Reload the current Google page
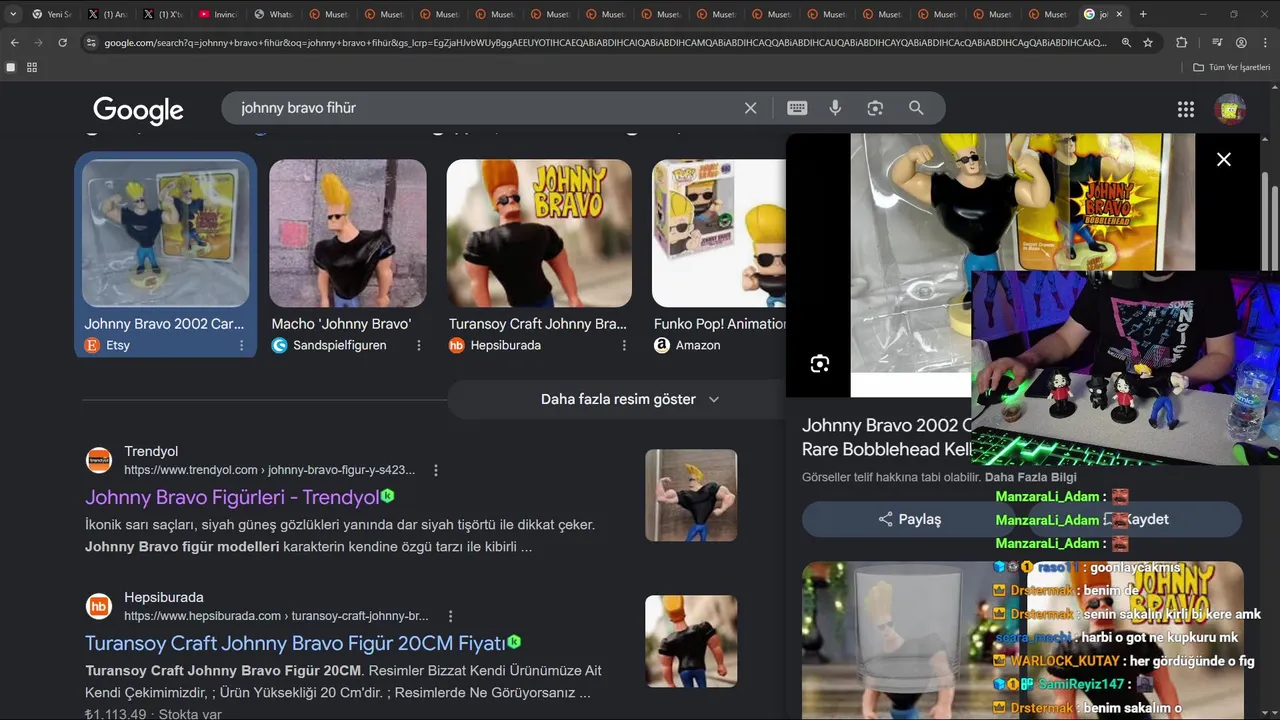The height and width of the screenshot is (720, 1280). [x=63, y=43]
